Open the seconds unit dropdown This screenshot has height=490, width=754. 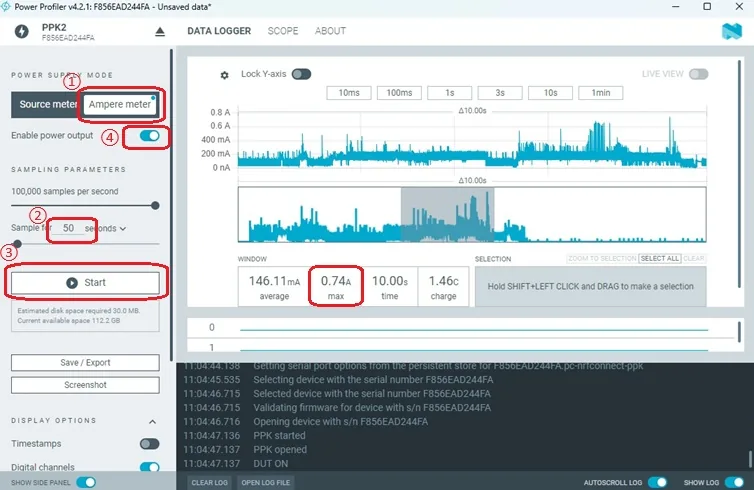point(106,228)
